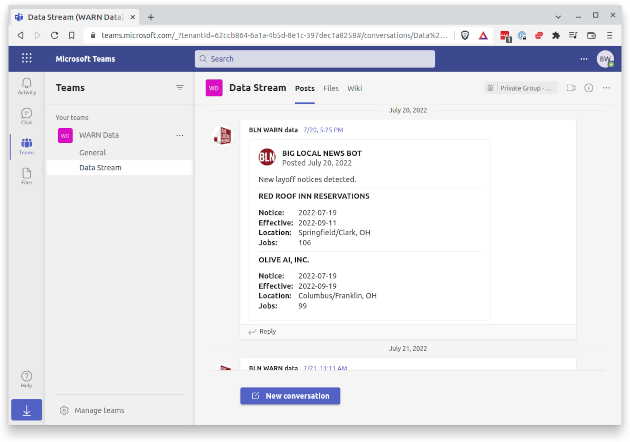
Task: Click the BIG LOCAL NEWS BOT title
Action: [x=322, y=153]
